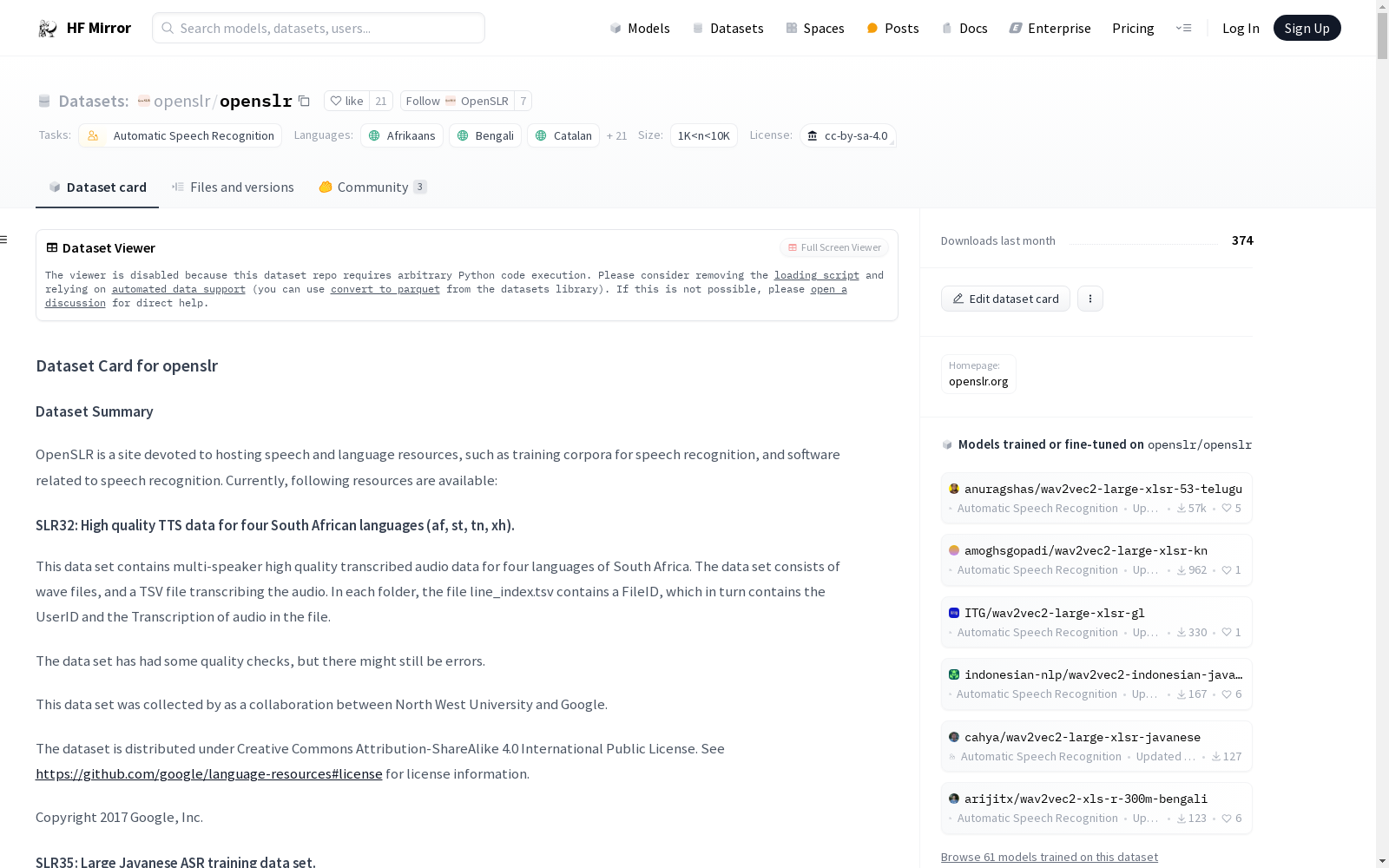Open cahya/wav2vec2-large-xlsr-javanese model
The image size is (1389, 868).
point(1096,746)
